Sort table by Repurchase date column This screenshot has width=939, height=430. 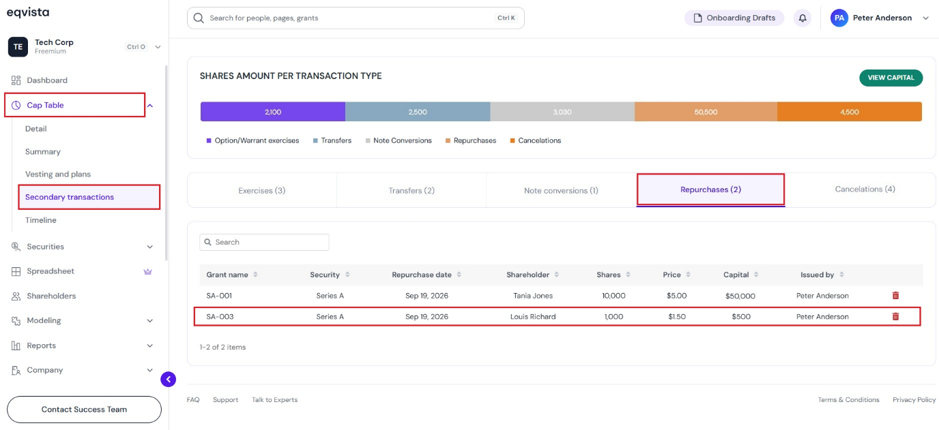click(459, 275)
